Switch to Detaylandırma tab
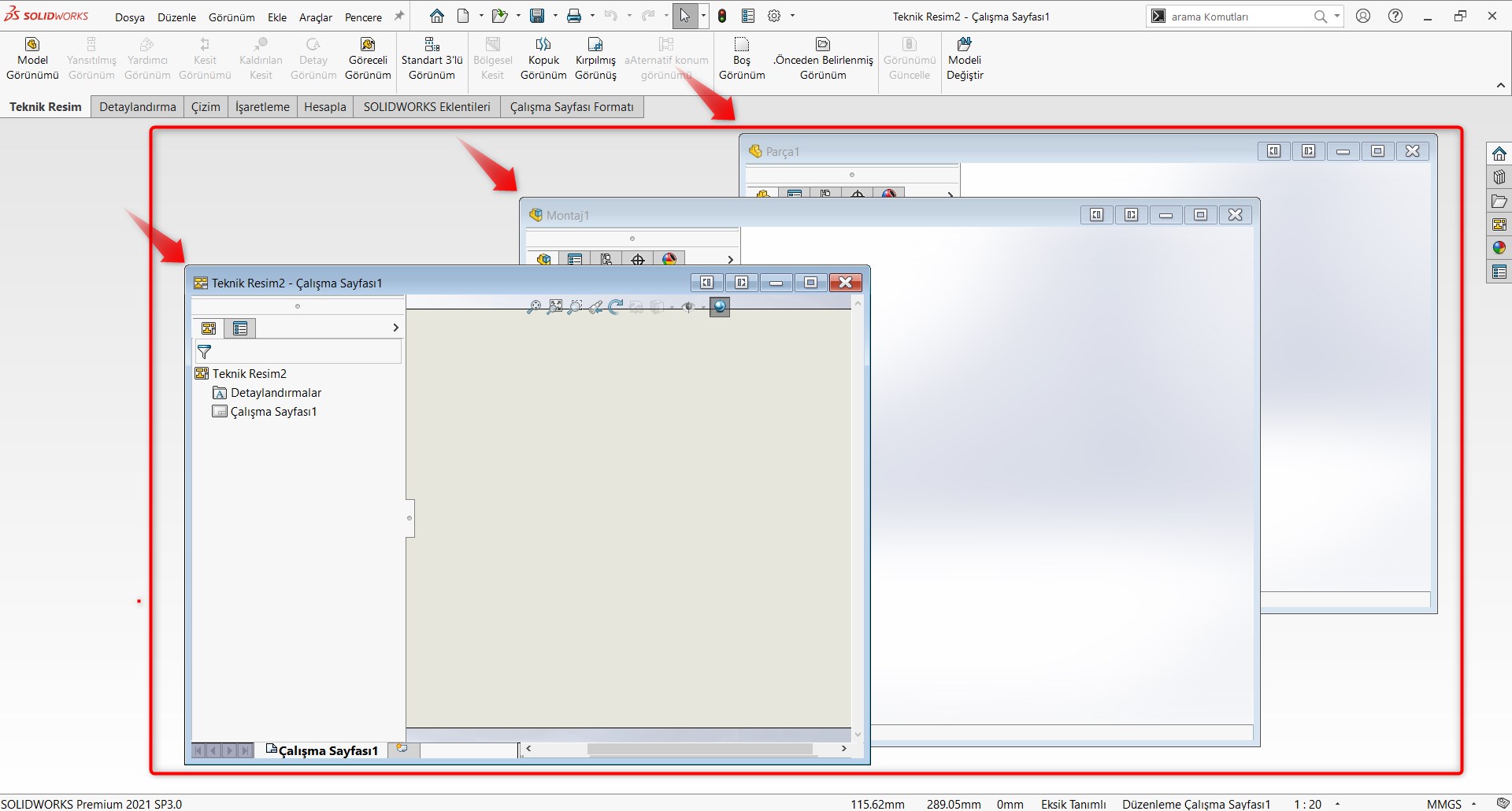 (138, 107)
